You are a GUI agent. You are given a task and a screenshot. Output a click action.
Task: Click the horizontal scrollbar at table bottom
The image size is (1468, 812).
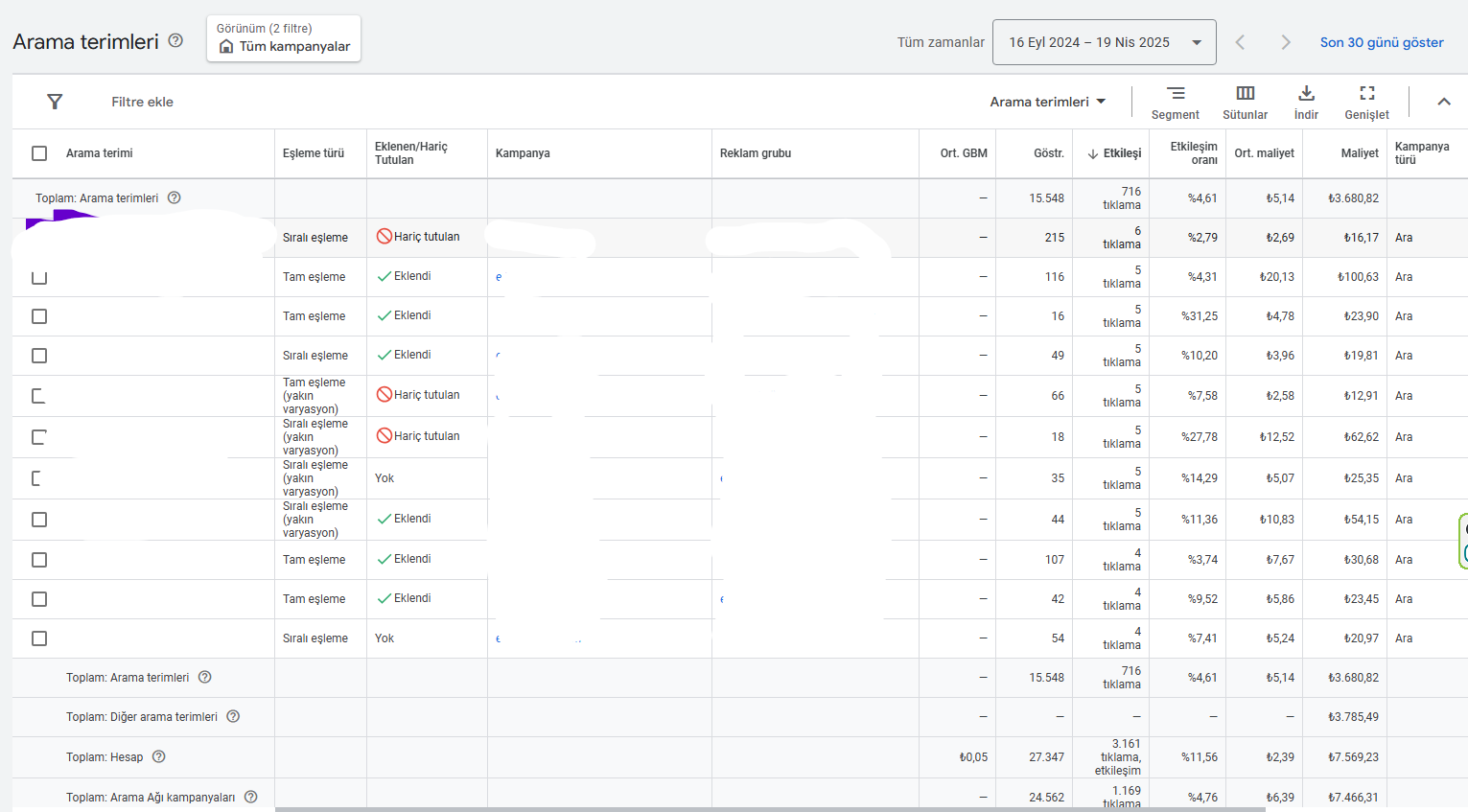(770, 809)
